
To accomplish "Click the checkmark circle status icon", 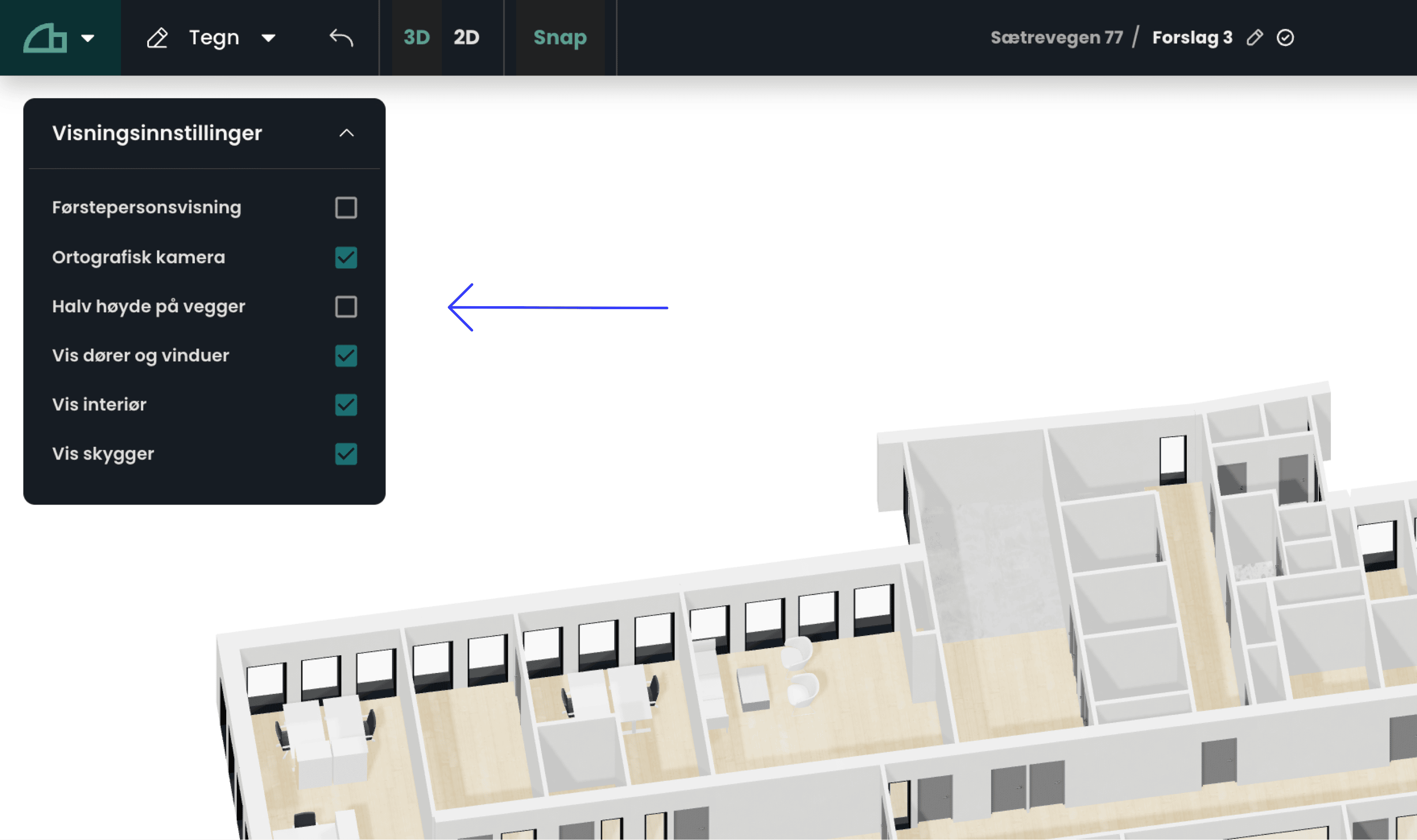I will [x=1285, y=37].
